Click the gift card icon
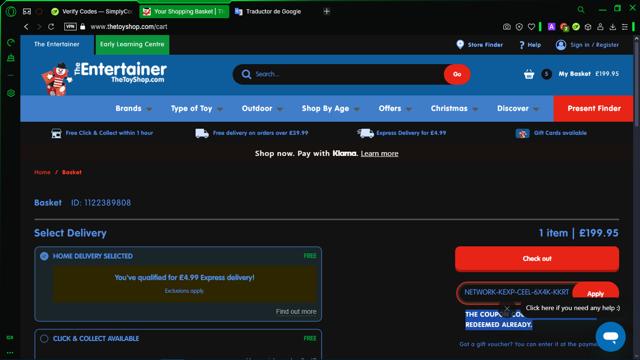640x360 pixels. coord(522,133)
